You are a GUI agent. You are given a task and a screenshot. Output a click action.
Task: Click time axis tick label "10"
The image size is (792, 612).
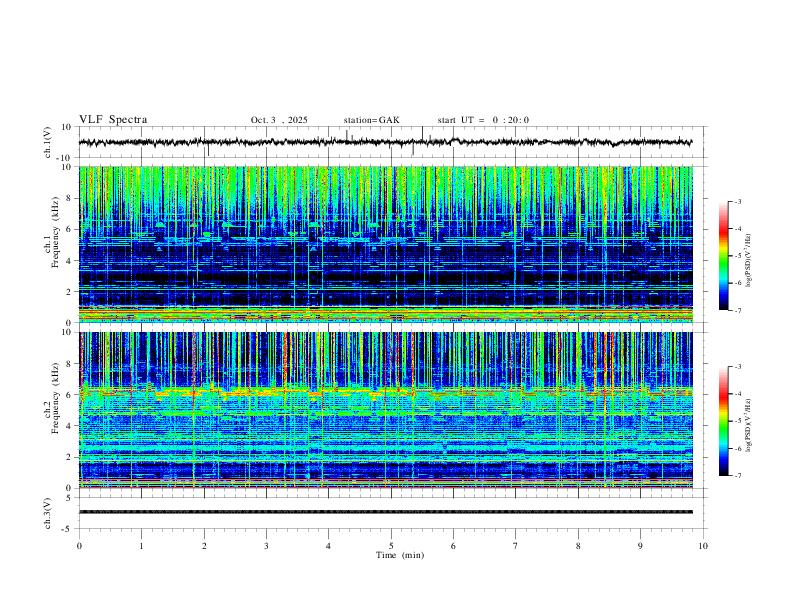tap(703, 546)
